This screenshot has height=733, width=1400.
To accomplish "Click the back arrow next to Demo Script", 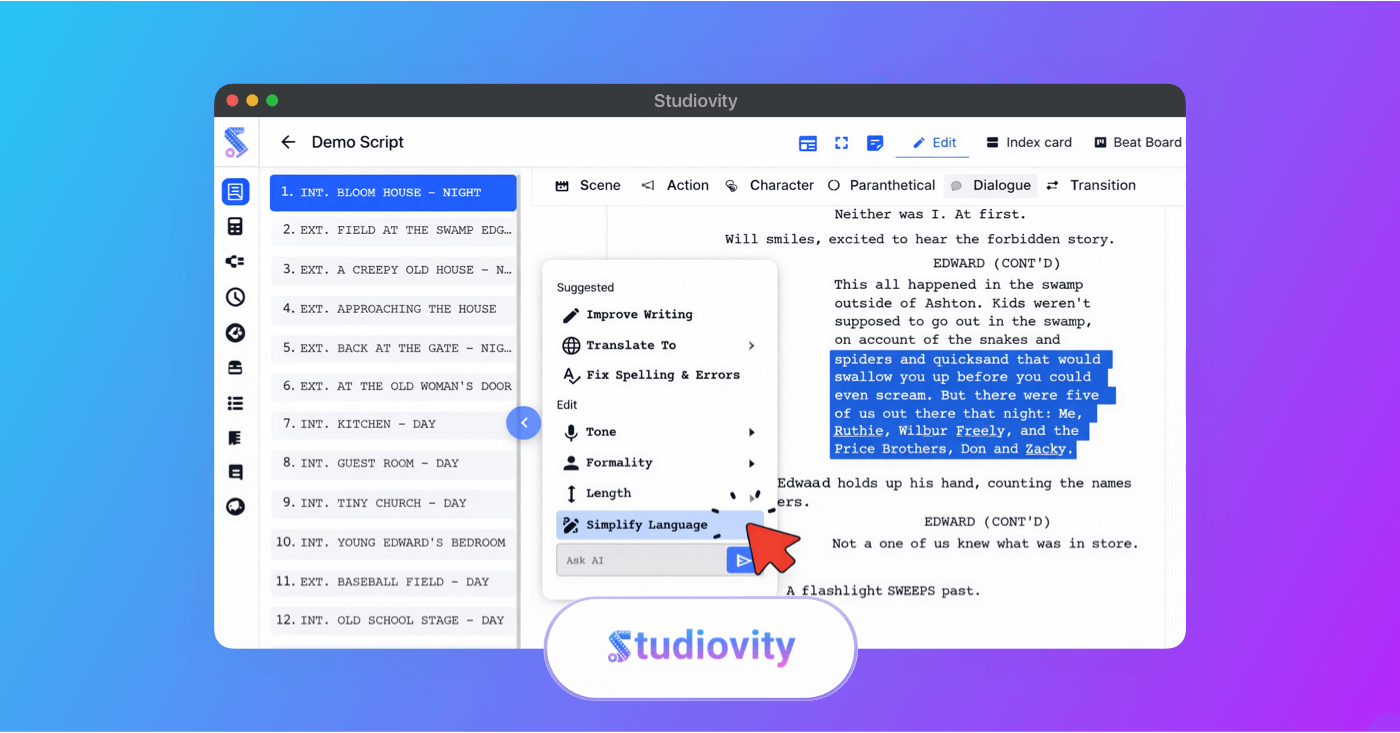I will pos(287,142).
